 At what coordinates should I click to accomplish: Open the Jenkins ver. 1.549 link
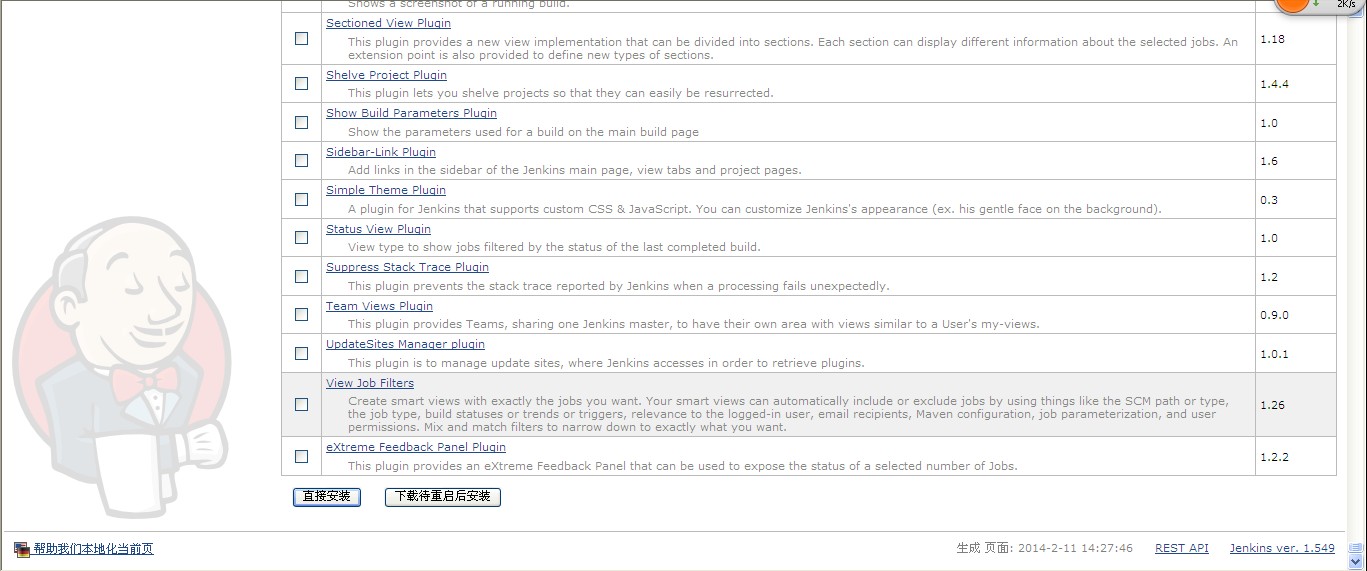(x=1282, y=548)
